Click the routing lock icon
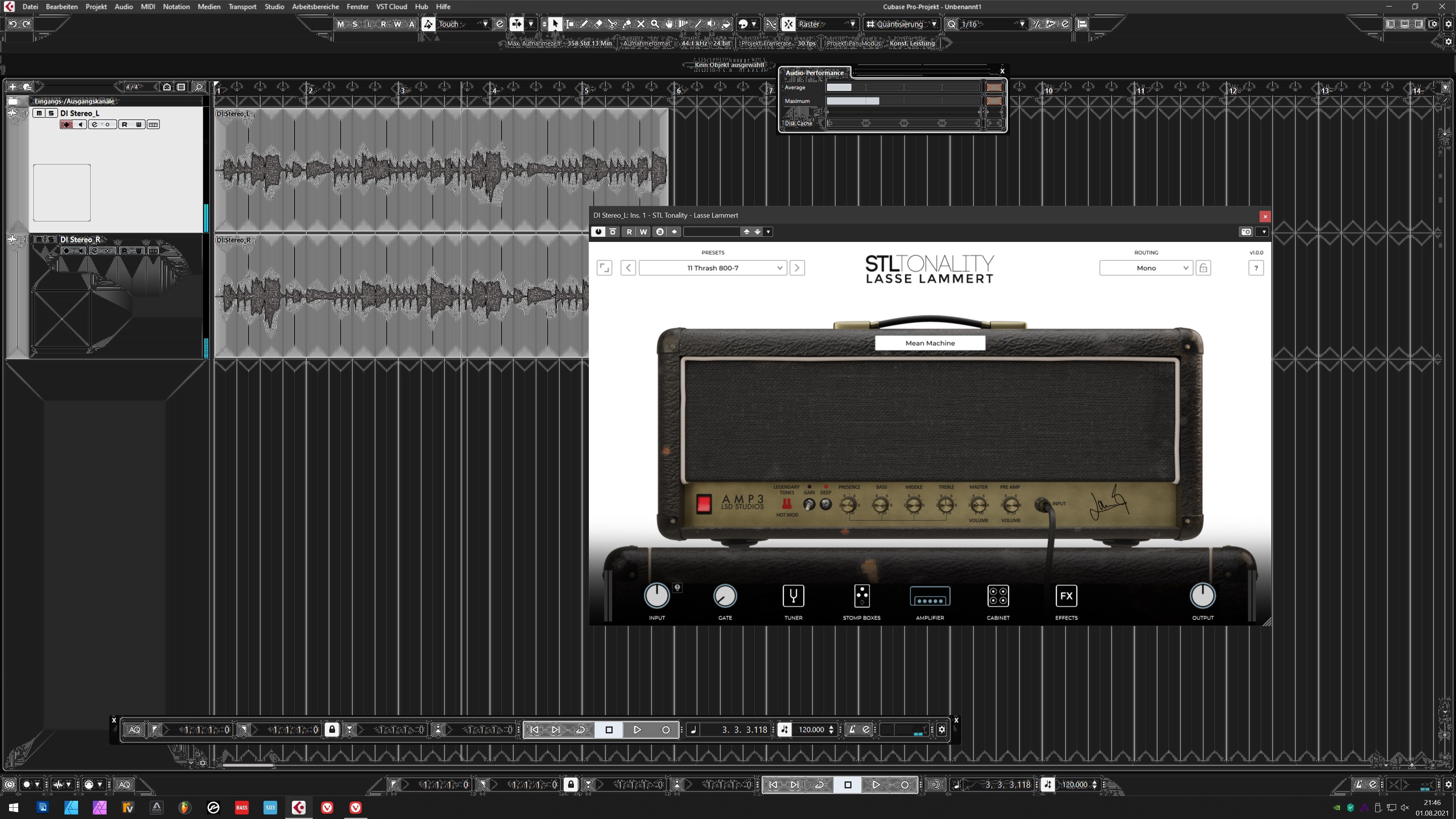The image size is (1456, 819). [1203, 268]
